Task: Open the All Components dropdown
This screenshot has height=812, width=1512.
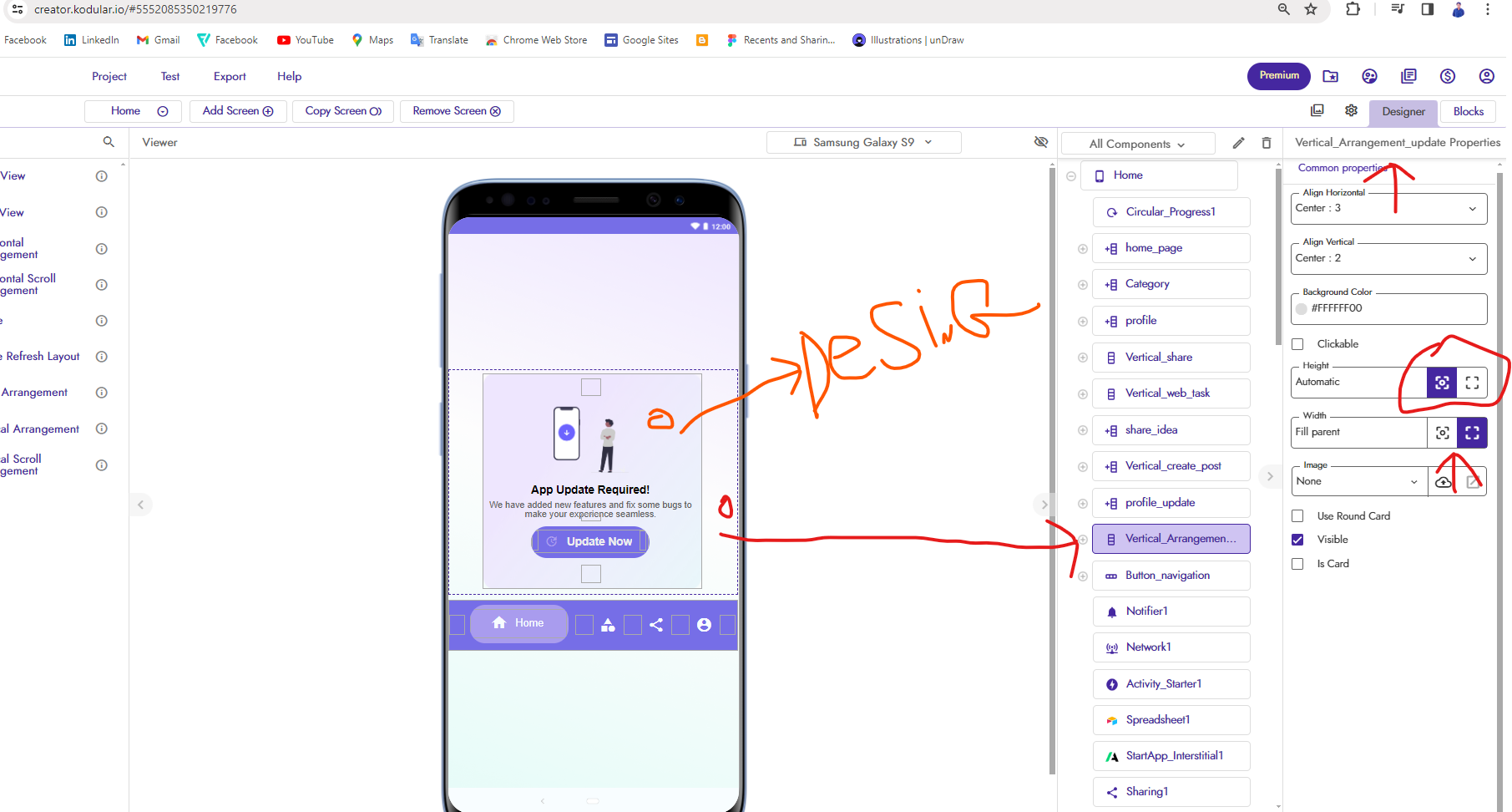Action: pos(1137,144)
